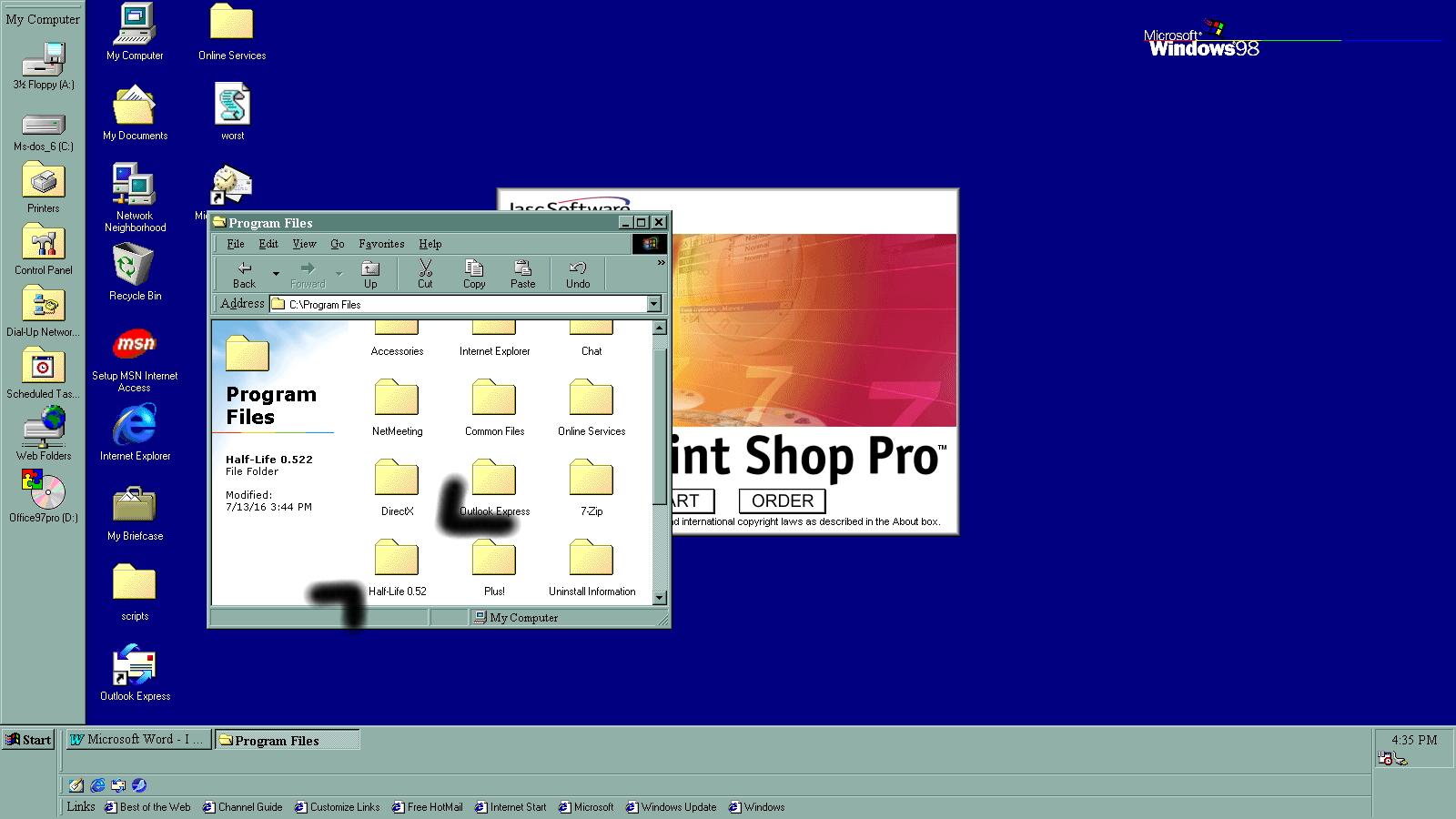Open the scripts desktop folder
The height and width of the screenshot is (819, 1456).
[x=135, y=593]
